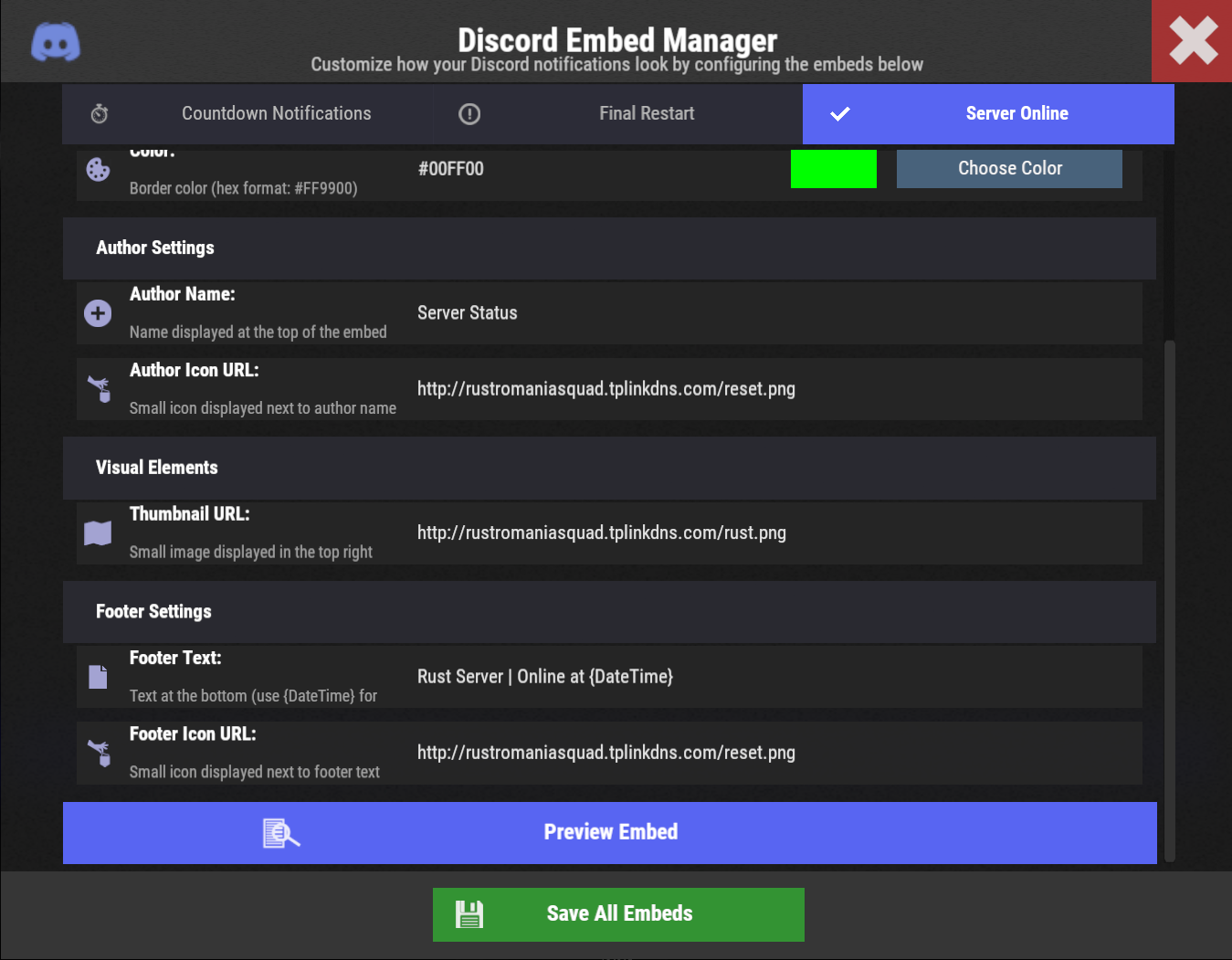Click the floppy disk icon in Save All Embeds
This screenshot has height=960, width=1232.
(469, 914)
